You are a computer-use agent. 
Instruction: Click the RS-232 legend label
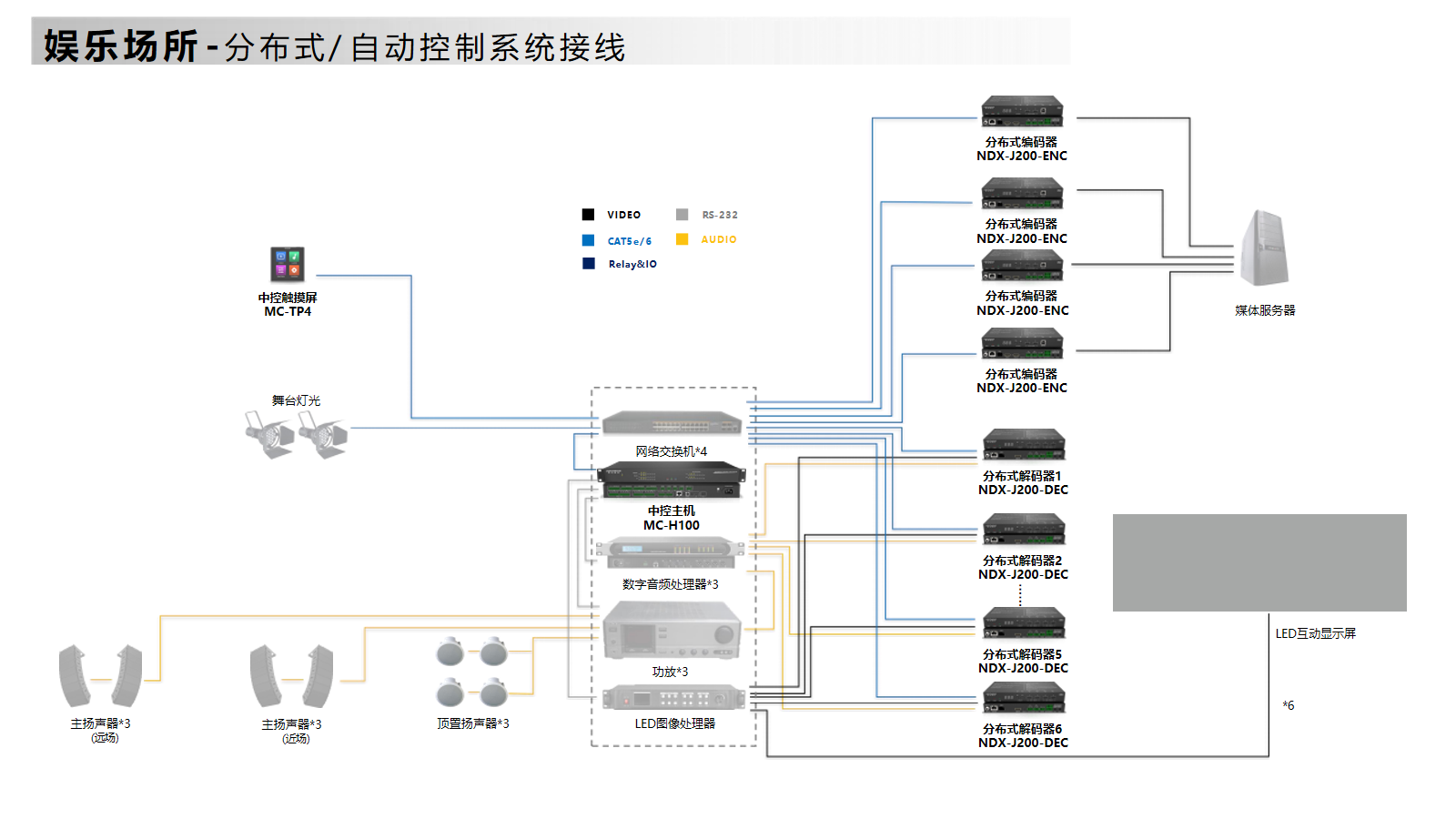(720, 215)
